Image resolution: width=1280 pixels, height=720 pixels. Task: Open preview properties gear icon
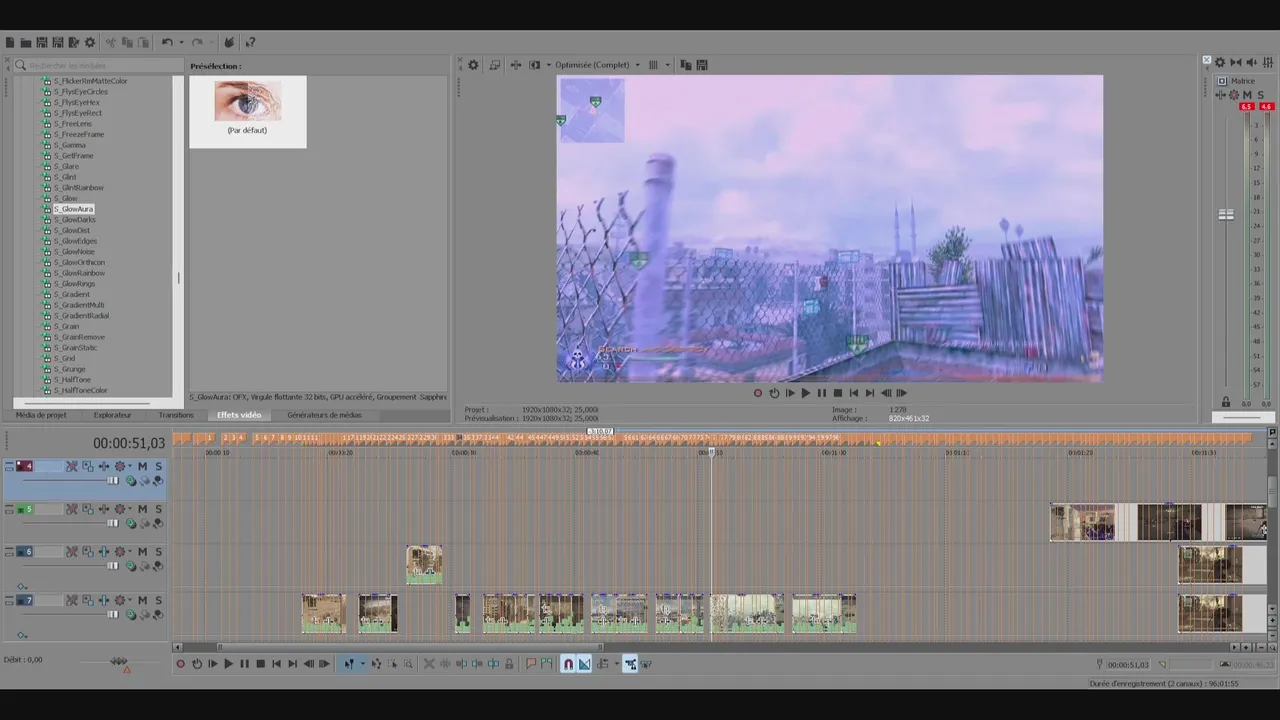click(x=473, y=65)
